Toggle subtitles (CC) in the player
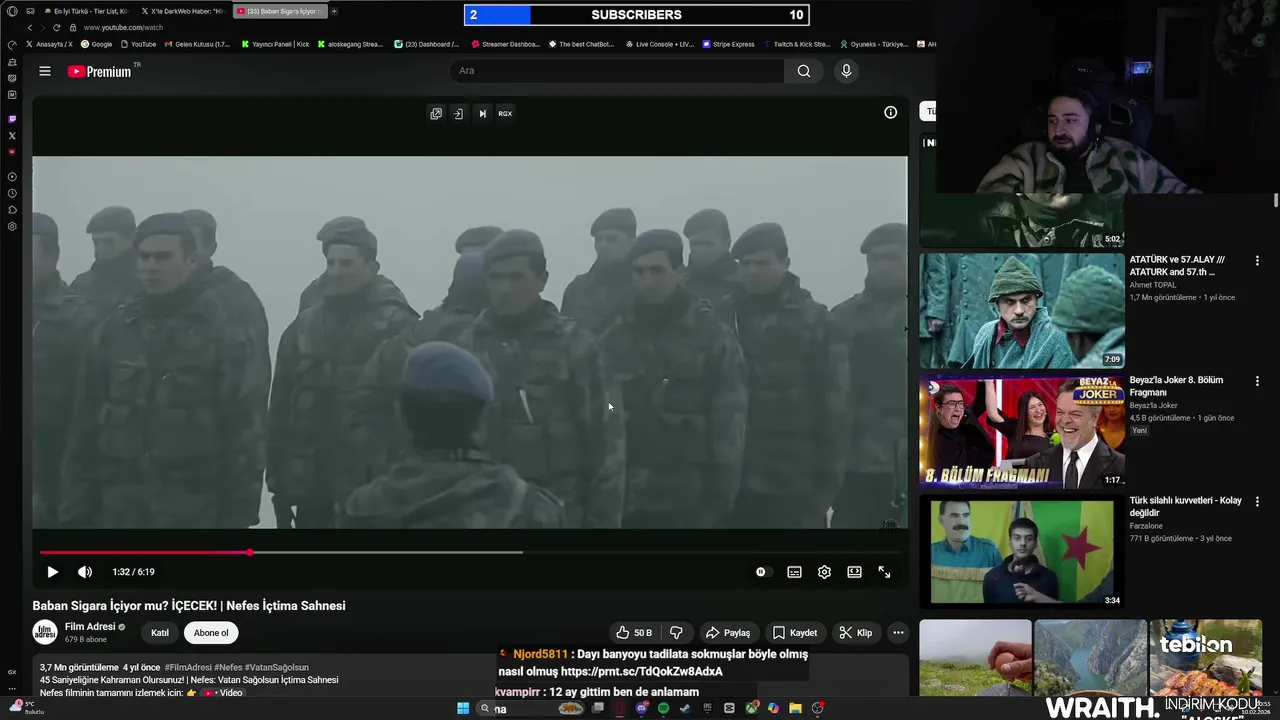This screenshot has height=720, width=1280. (794, 572)
